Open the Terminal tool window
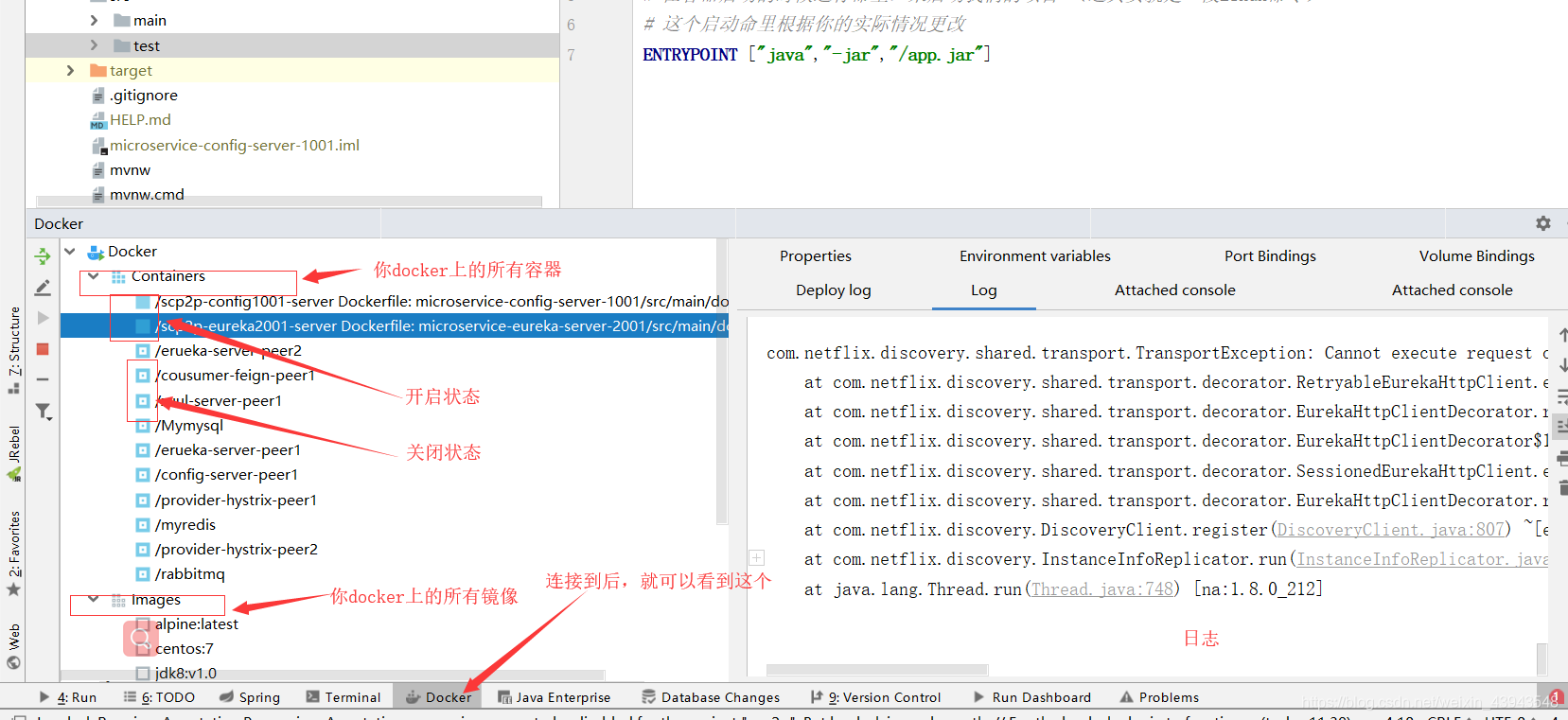 click(x=344, y=697)
